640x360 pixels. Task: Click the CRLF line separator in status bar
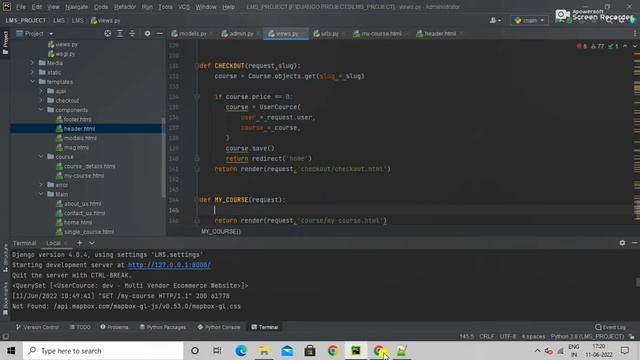point(487,337)
